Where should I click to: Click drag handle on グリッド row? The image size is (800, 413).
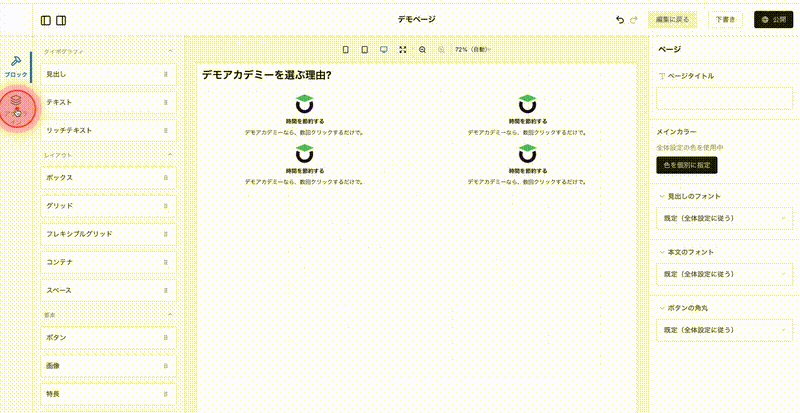(165, 206)
